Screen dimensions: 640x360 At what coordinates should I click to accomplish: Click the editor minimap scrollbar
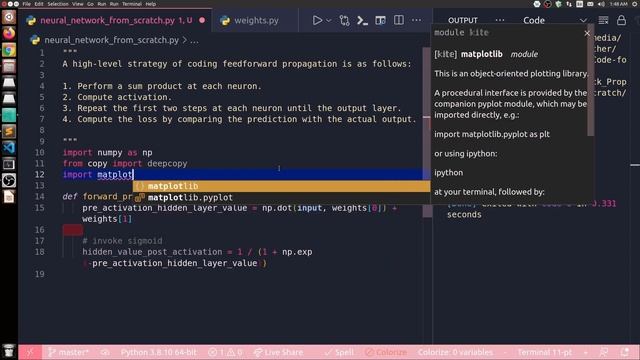pos(427,132)
